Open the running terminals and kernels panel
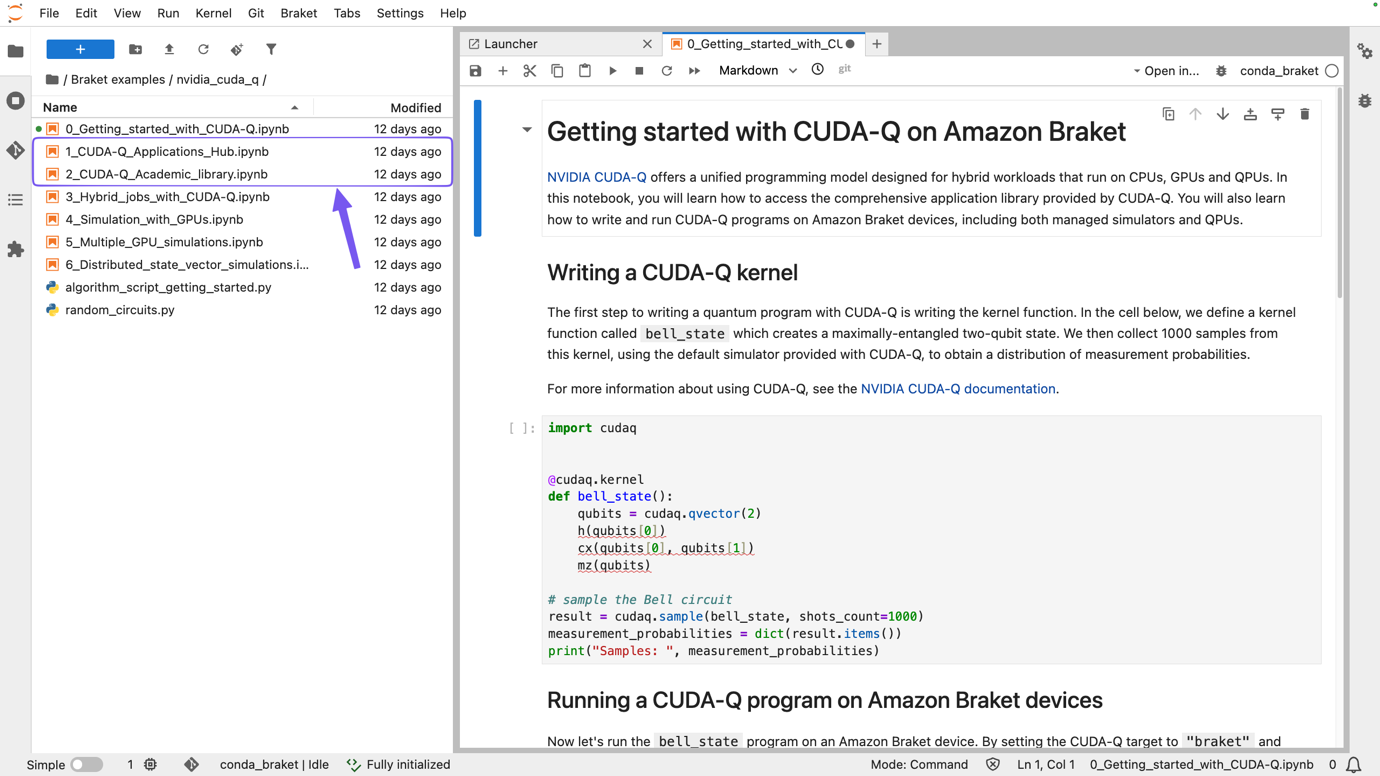Viewport: 1380px width, 776px height. pos(15,101)
